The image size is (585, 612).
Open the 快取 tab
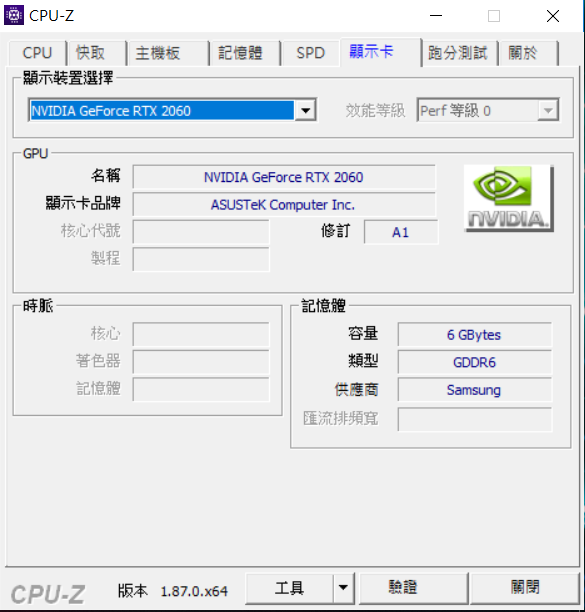tap(96, 53)
